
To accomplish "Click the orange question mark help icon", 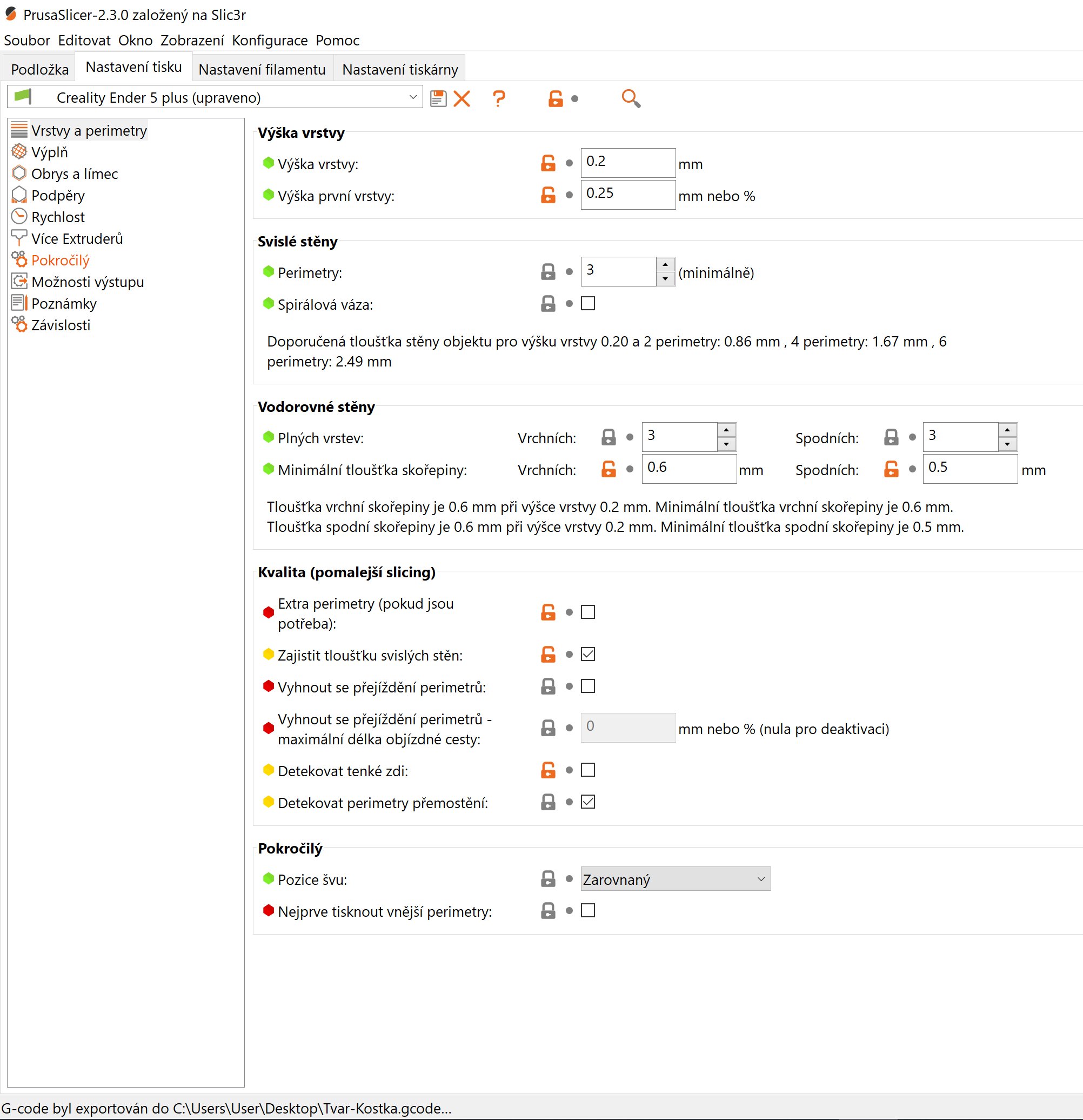I will coord(499,98).
